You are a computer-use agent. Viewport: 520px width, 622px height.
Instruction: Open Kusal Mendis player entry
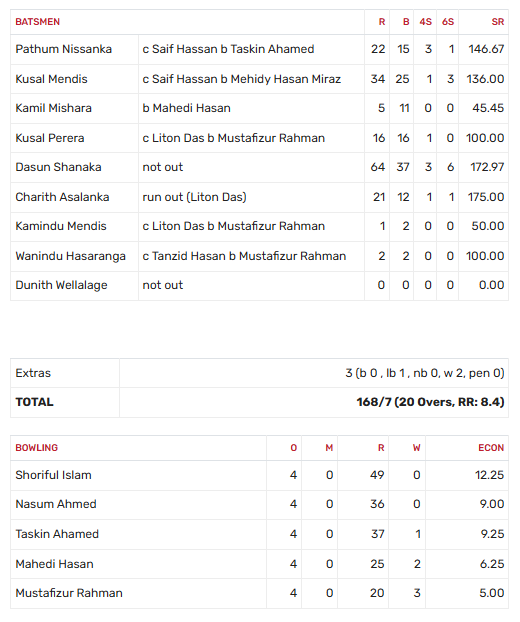click(x=51, y=79)
